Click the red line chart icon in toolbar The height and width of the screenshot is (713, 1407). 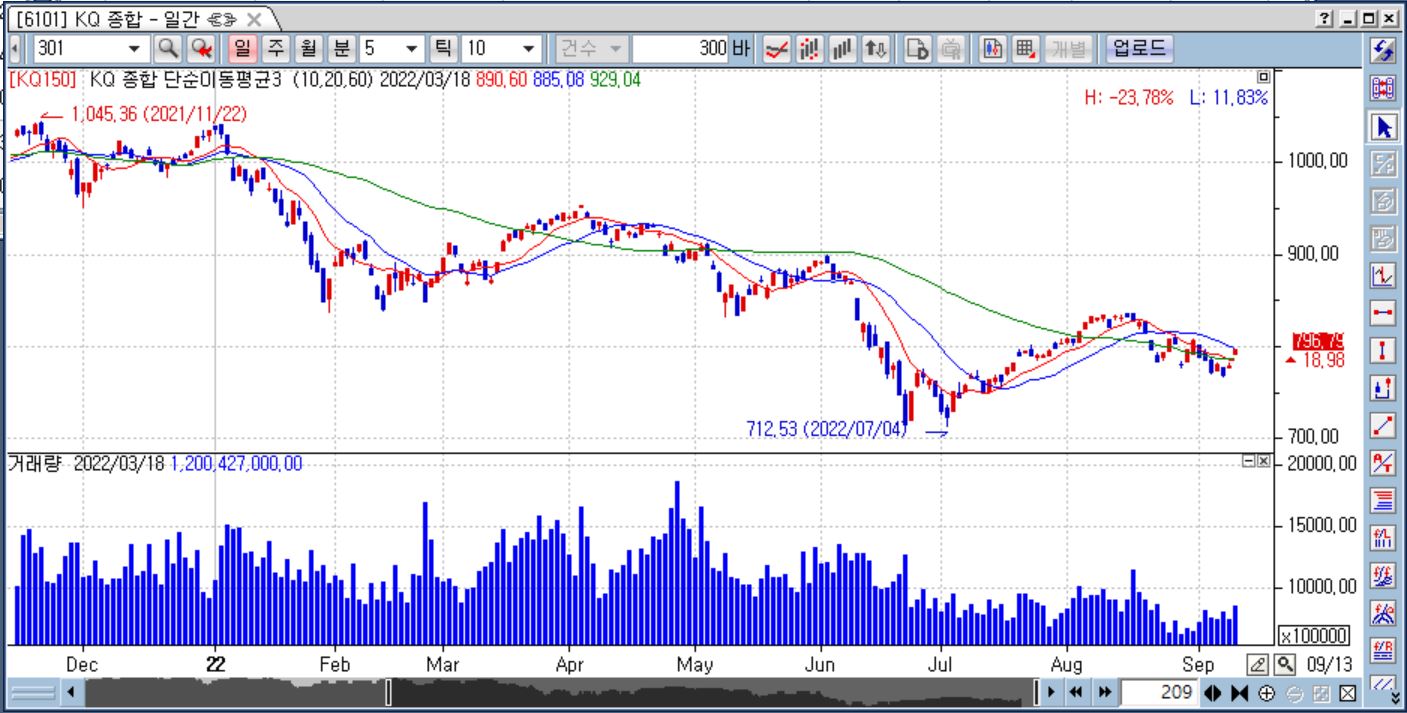coord(777,48)
